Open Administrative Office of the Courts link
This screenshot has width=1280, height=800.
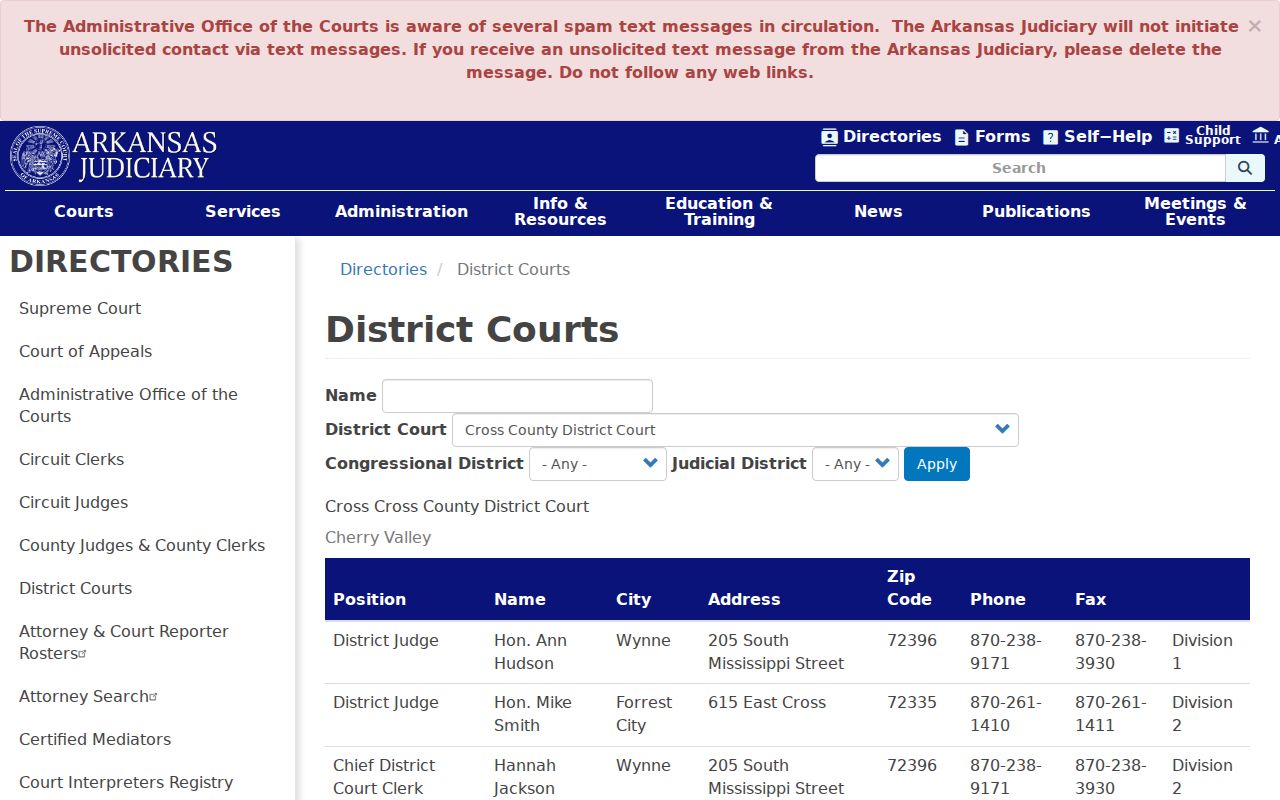(128, 405)
